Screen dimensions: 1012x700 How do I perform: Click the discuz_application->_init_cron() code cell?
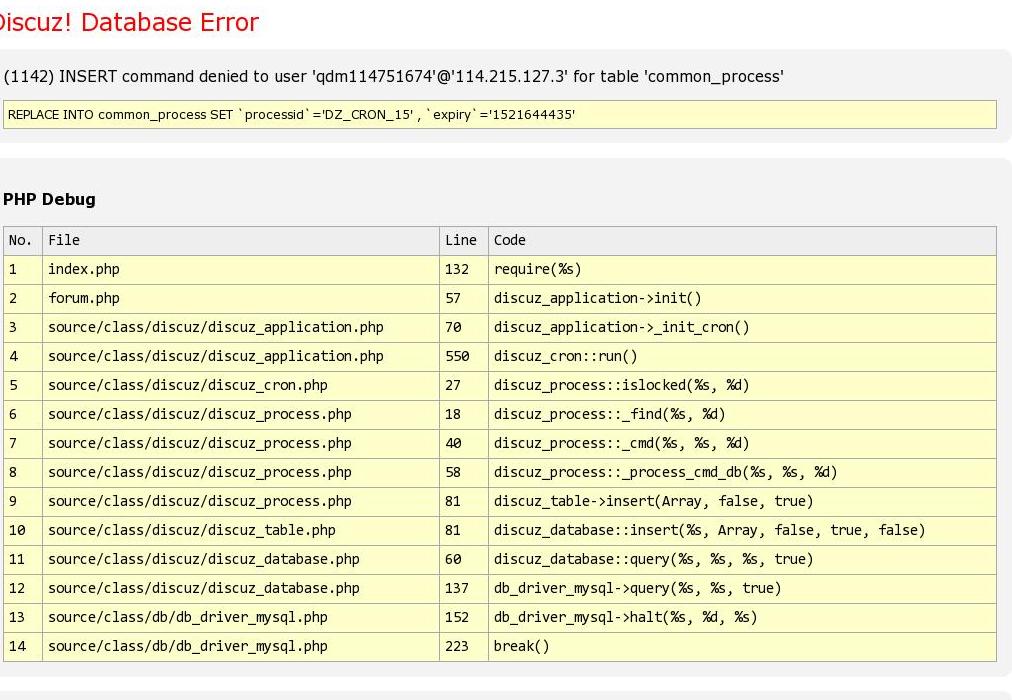(x=742, y=328)
